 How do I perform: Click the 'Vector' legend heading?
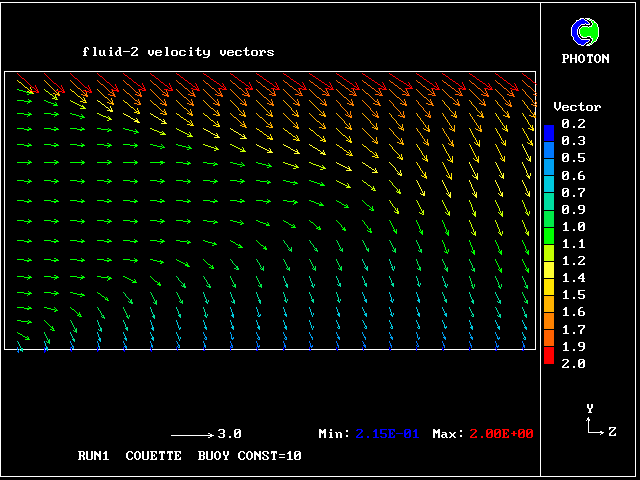point(577,107)
